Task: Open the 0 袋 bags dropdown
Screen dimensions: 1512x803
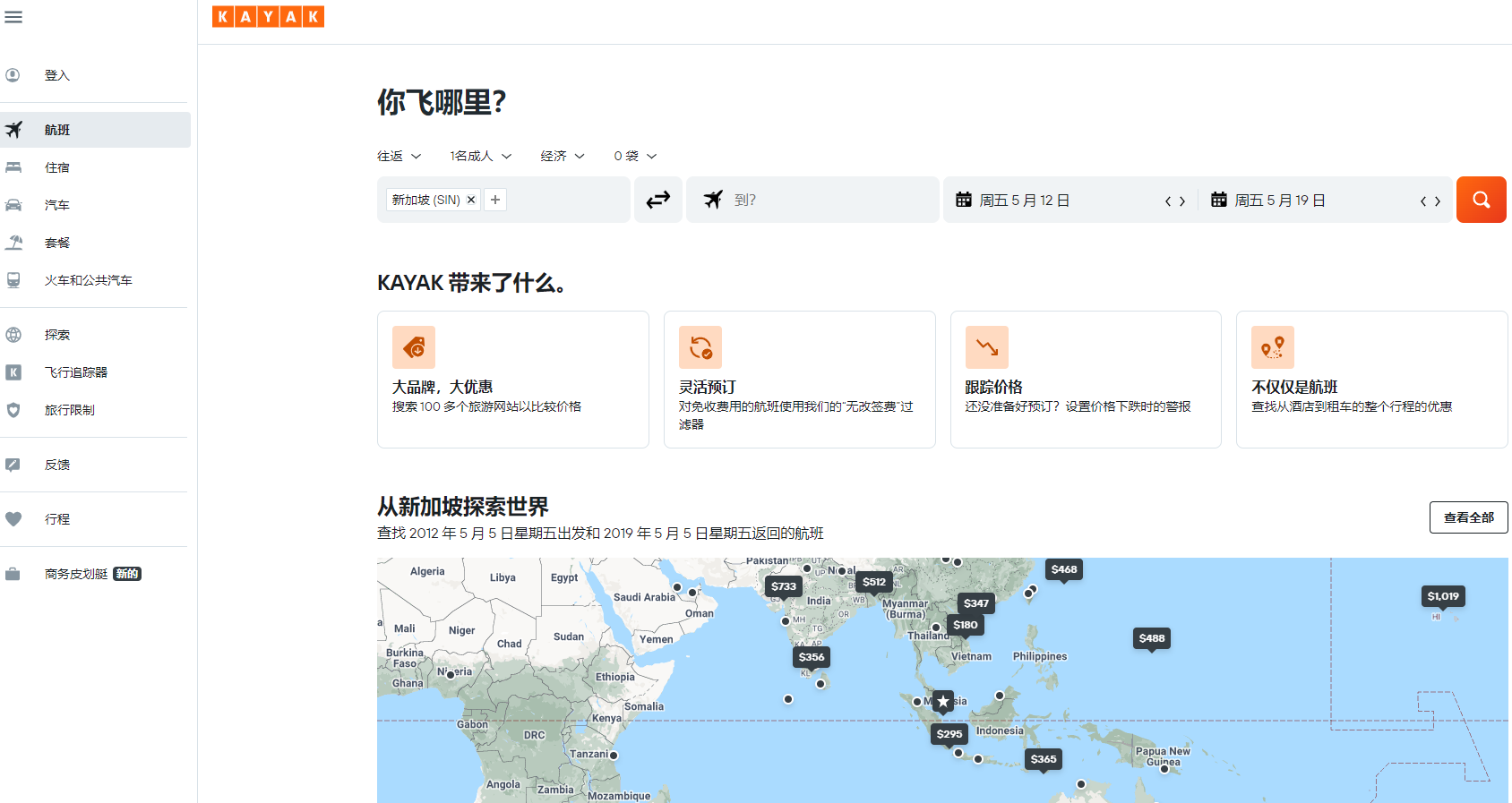Action: pos(634,156)
